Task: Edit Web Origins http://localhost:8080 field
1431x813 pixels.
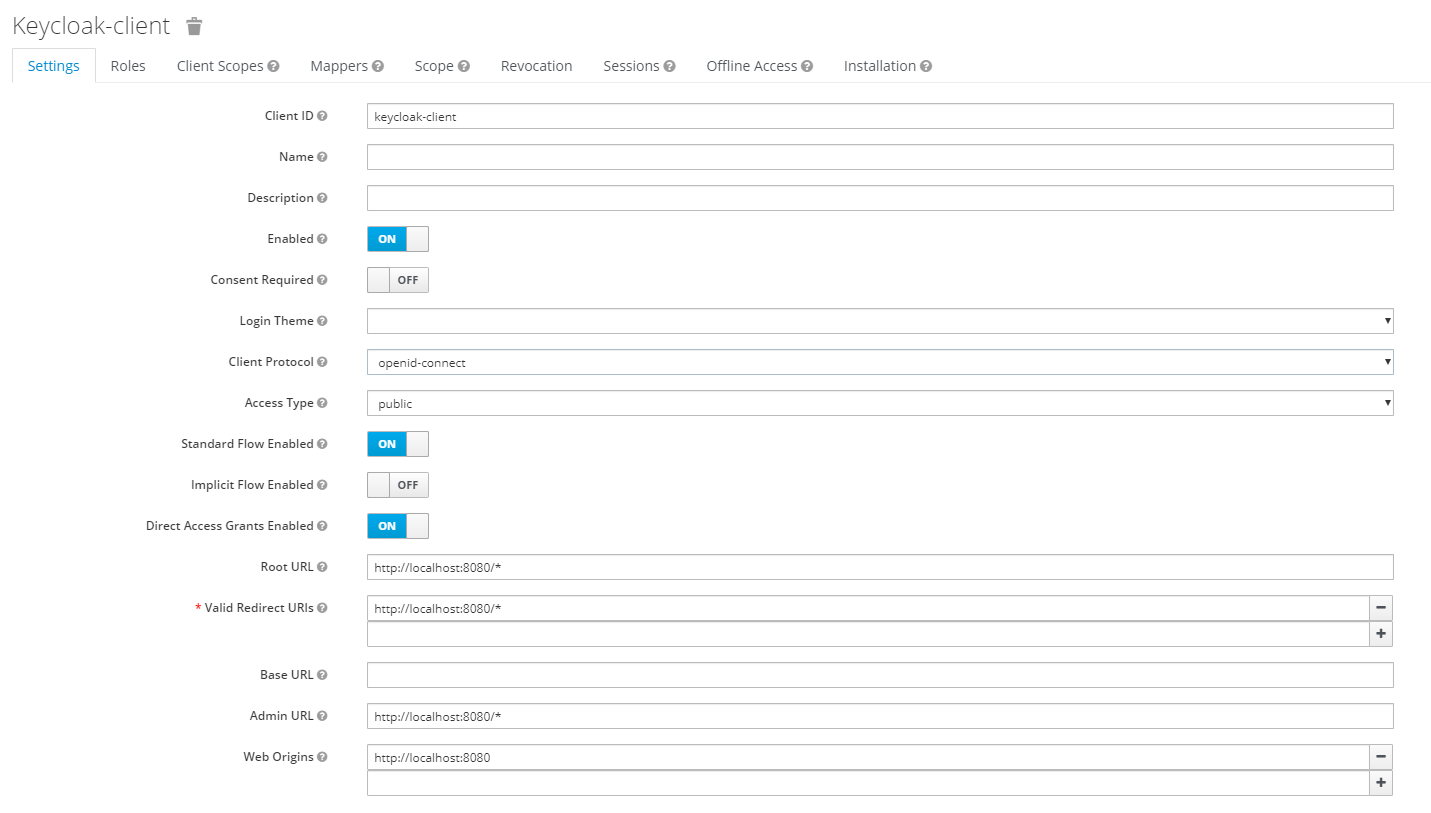Action: click(868, 757)
